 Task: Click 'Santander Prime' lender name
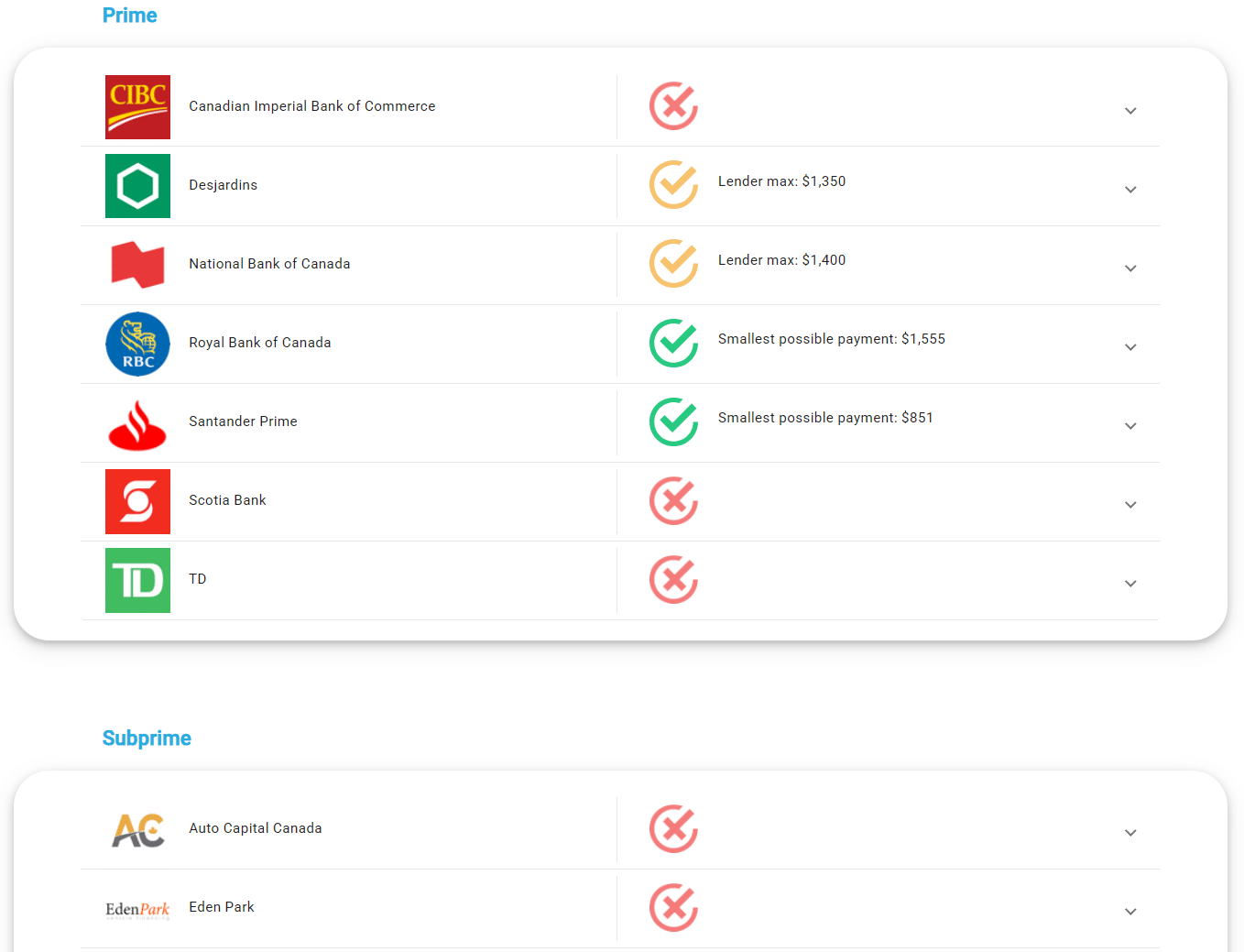coord(243,421)
